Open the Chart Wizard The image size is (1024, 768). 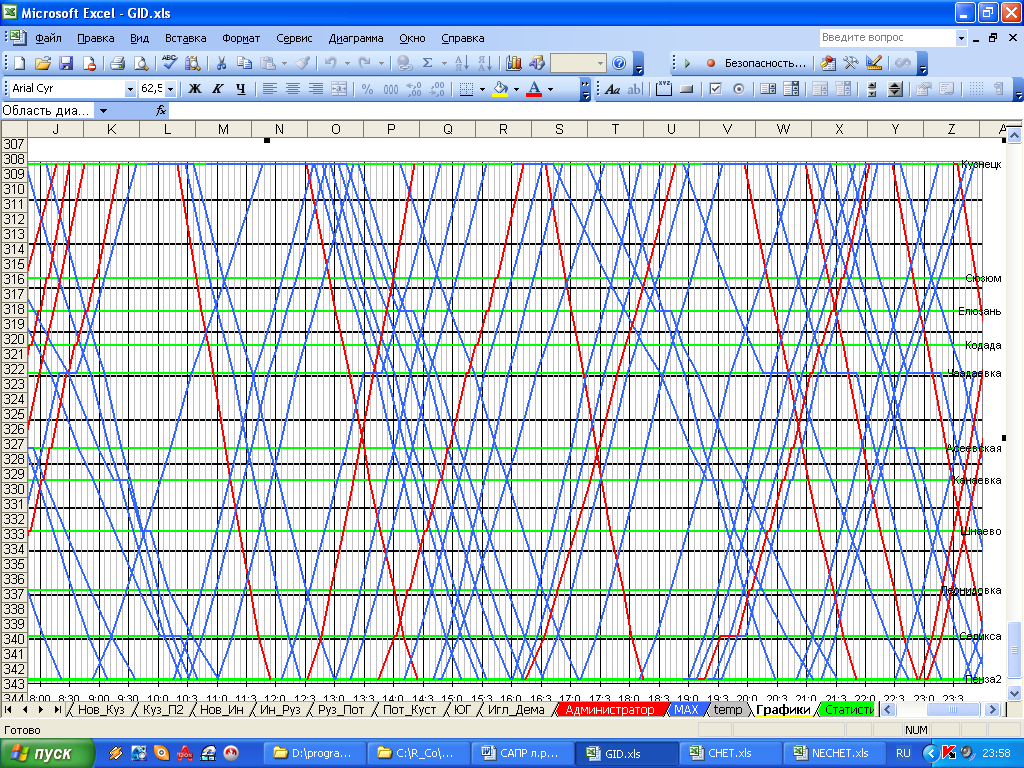[514, 63]
